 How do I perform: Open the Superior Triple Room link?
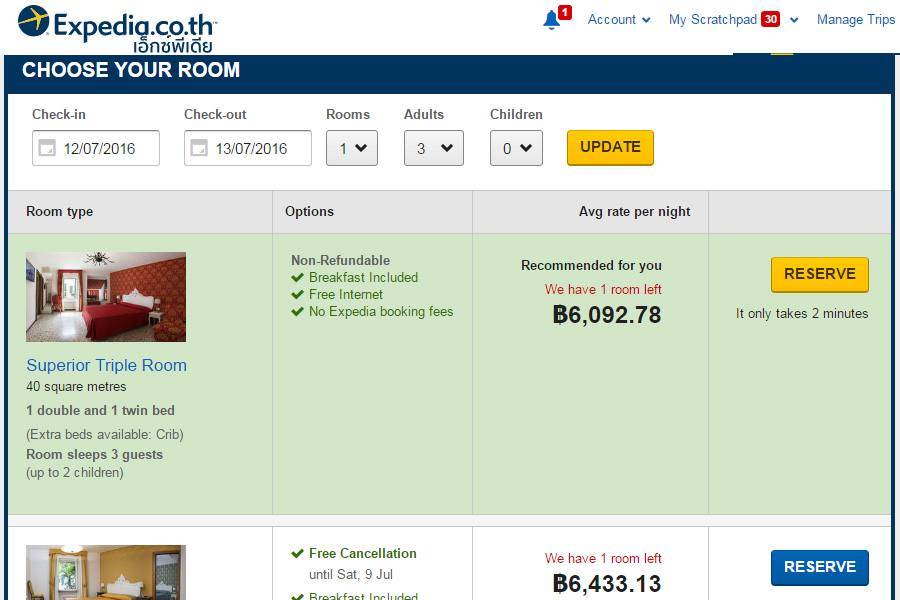(106, 365)
